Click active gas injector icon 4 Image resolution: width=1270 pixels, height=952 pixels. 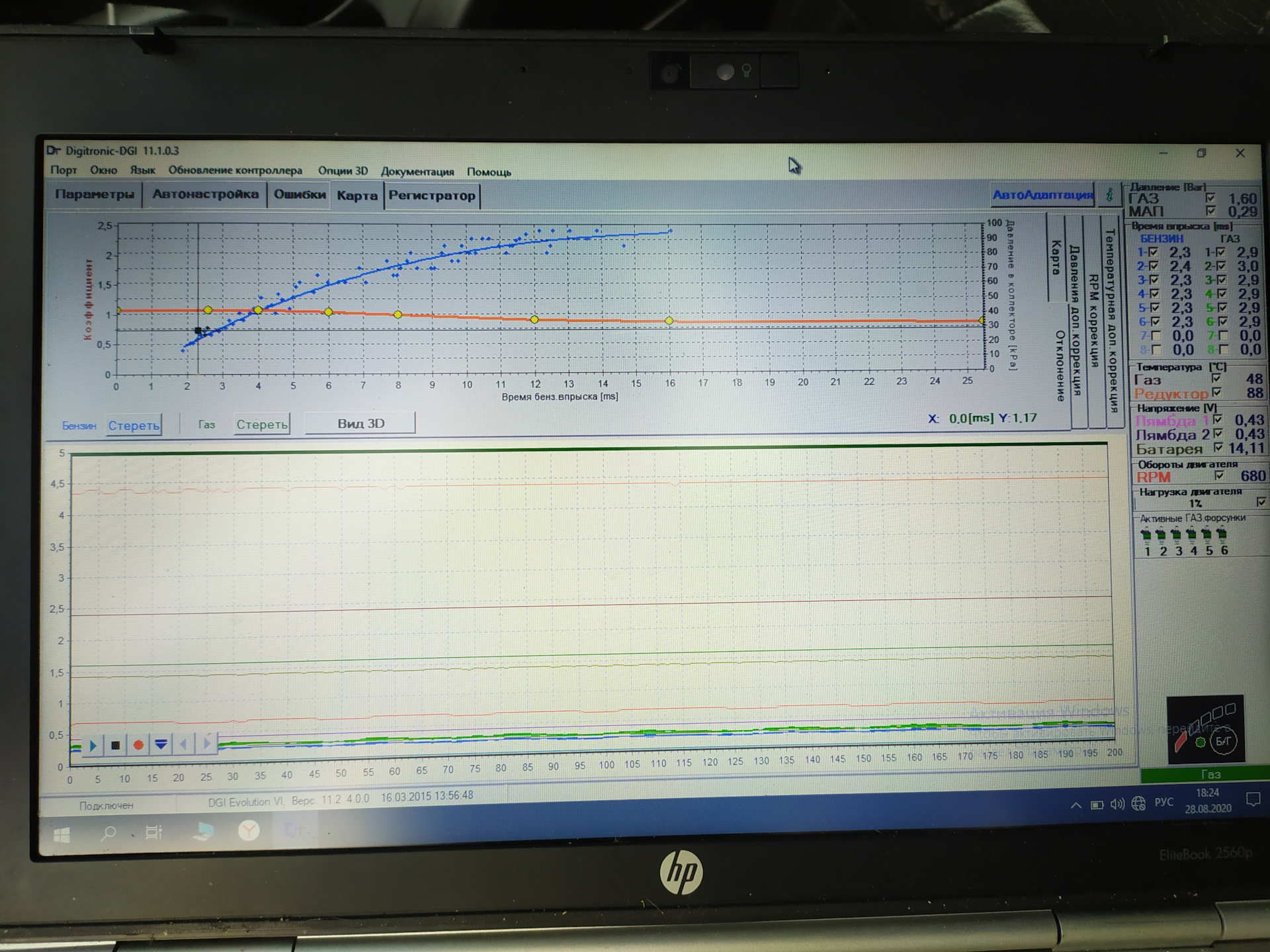click(x=1192, y=534)
